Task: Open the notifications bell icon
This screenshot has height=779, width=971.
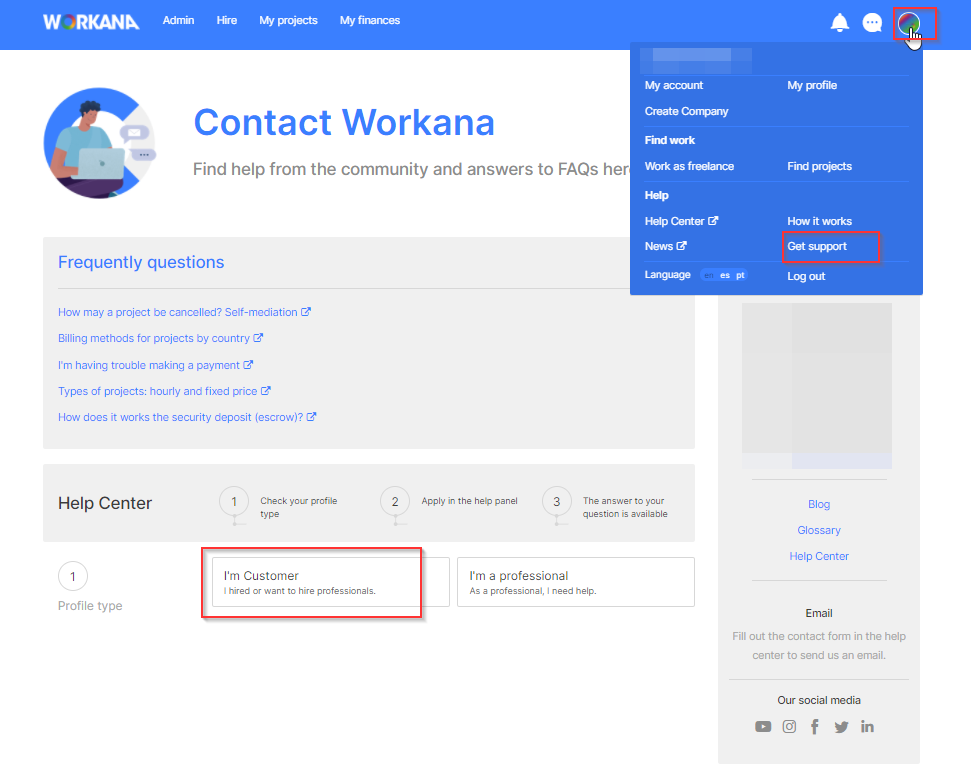Action: tap(839, 23)
